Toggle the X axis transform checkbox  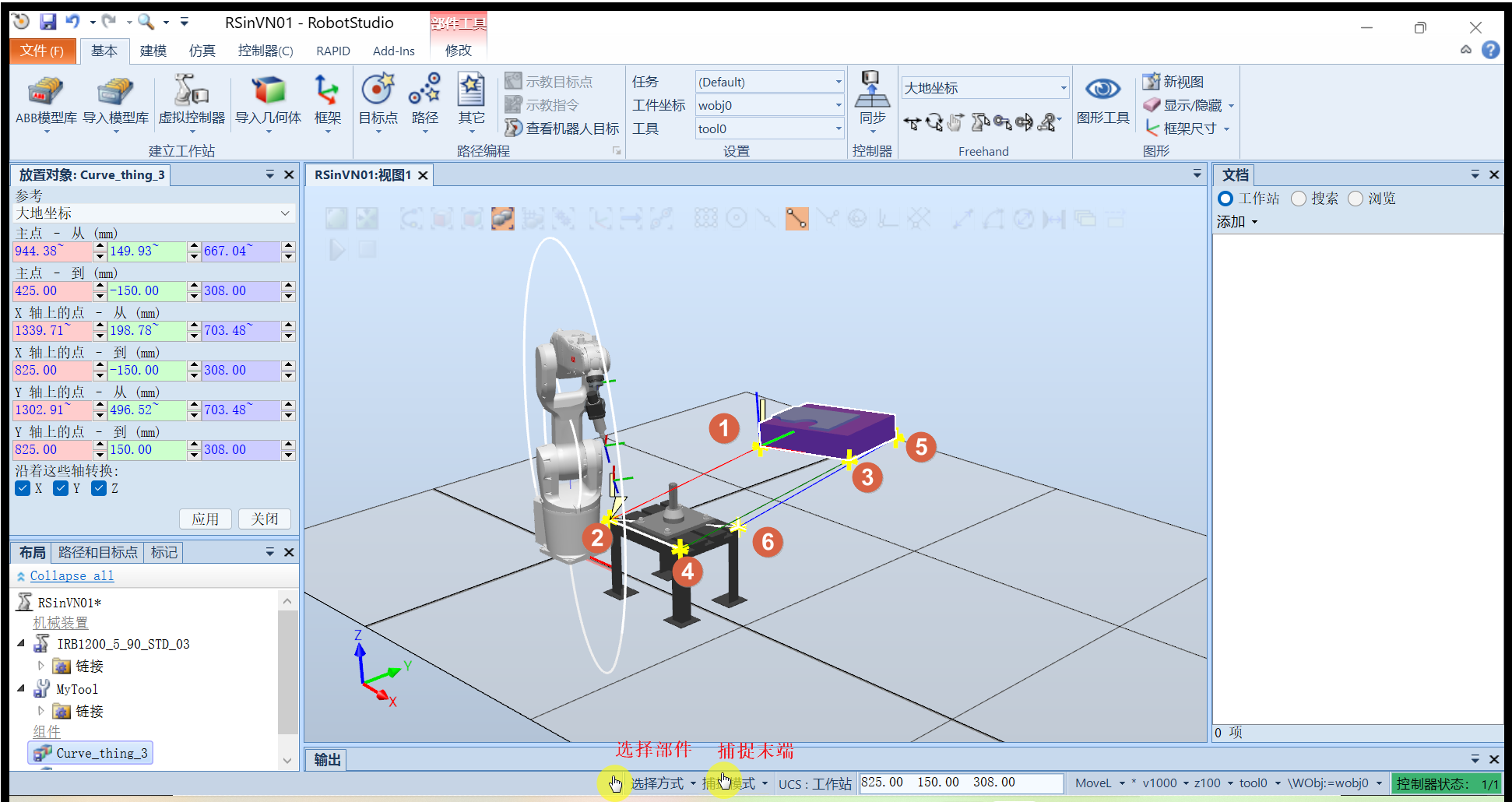coord(23,488)
